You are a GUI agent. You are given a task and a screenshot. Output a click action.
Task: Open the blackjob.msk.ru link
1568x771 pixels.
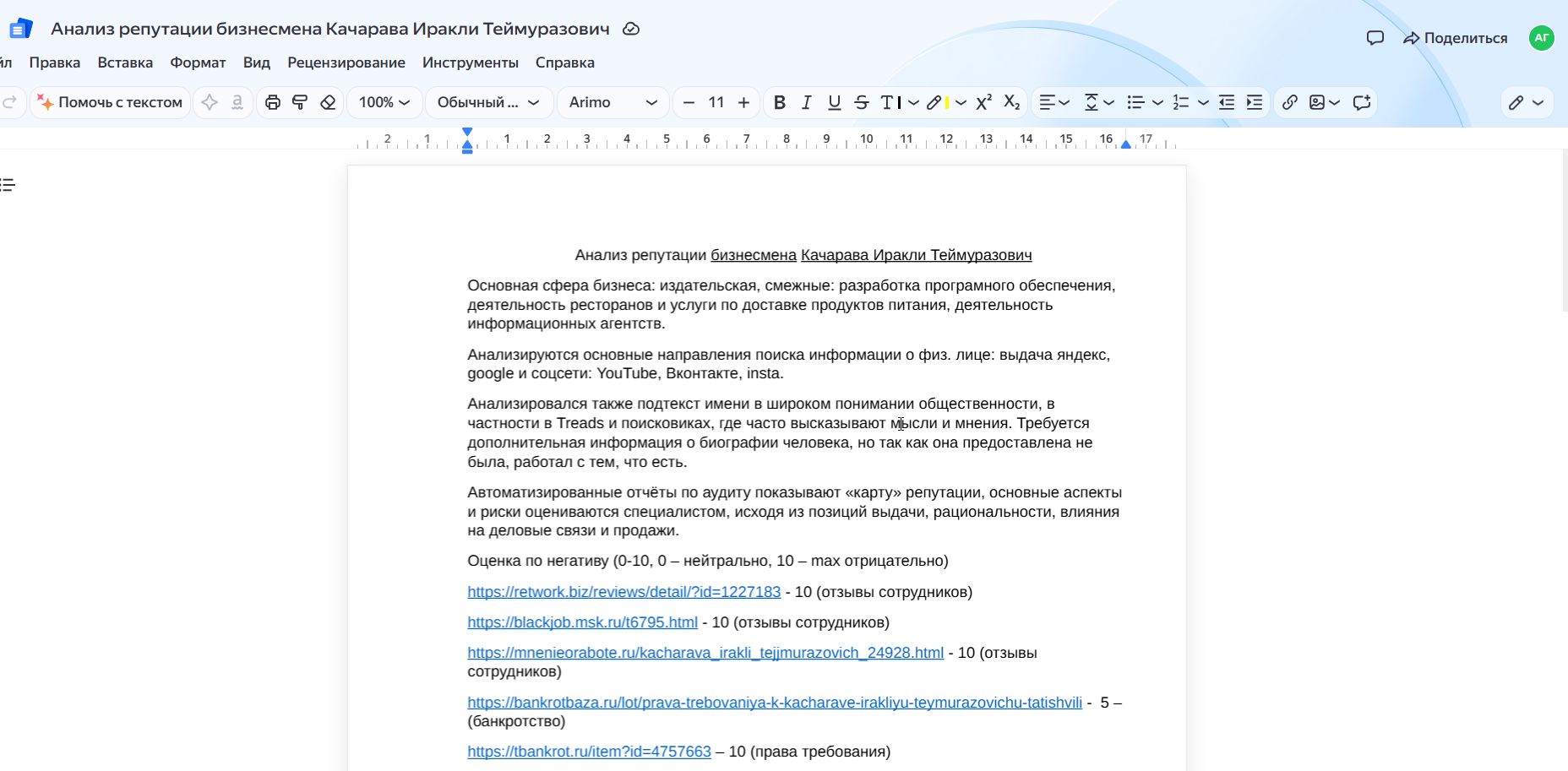click(583, 622)
